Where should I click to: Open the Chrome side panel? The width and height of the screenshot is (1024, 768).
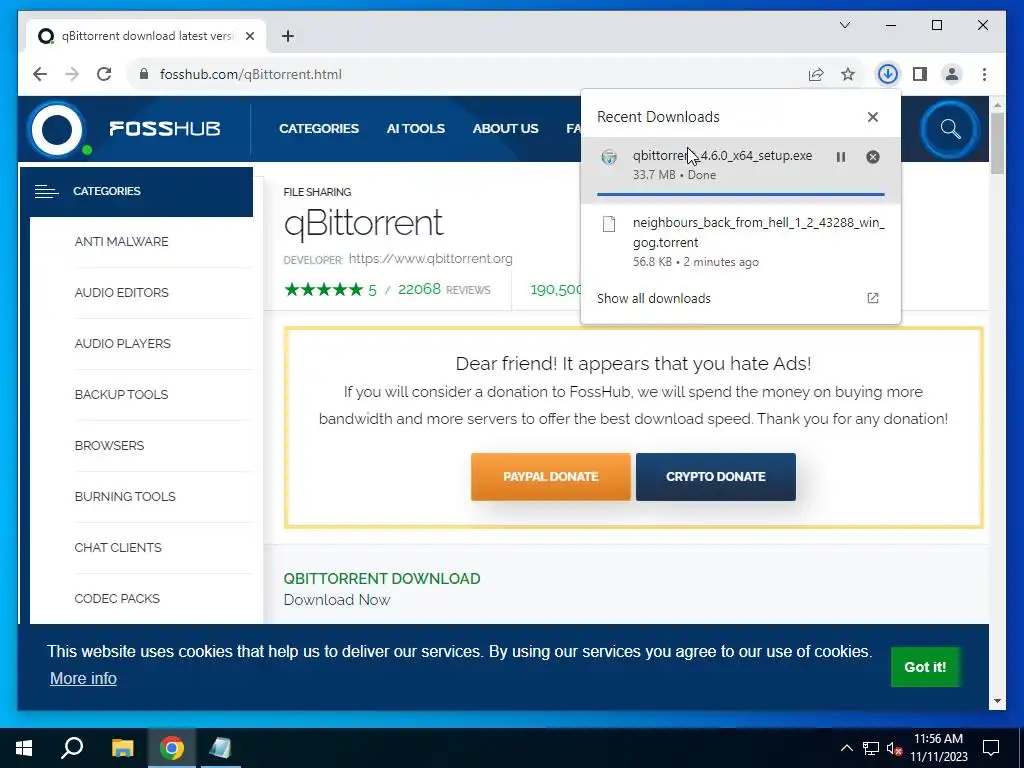click(920, 74)
